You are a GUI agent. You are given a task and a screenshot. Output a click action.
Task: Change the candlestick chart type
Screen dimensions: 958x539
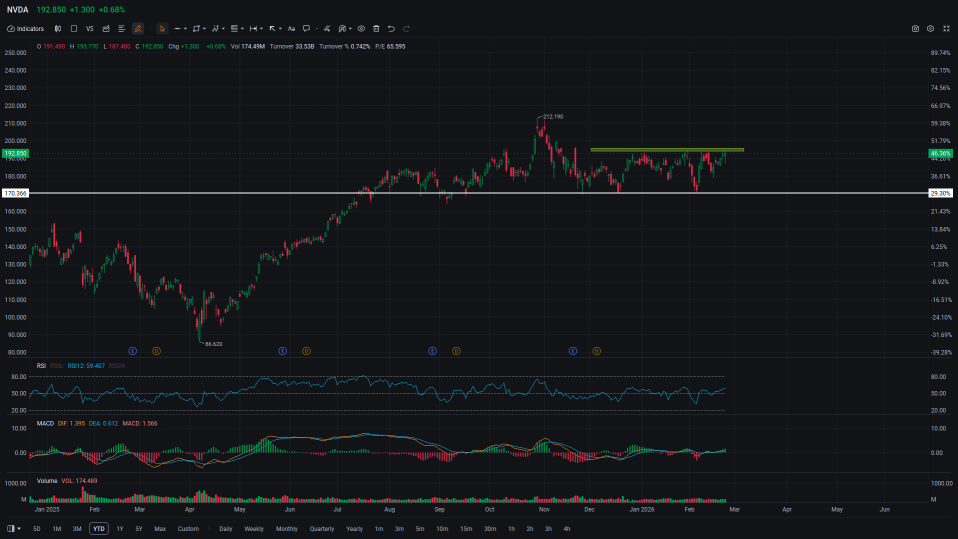point(57,29)
